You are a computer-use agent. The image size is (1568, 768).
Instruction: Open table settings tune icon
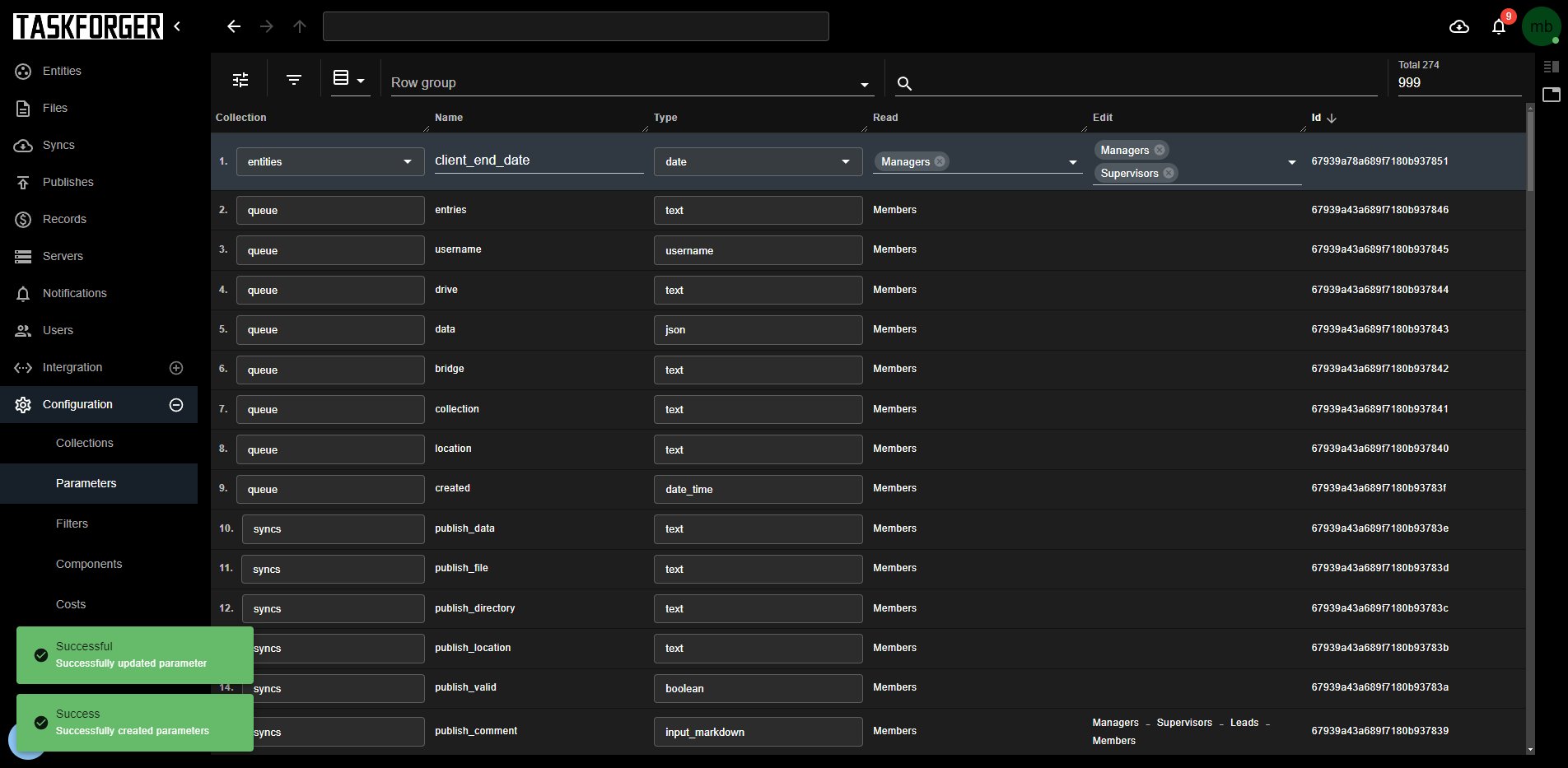tap(240, 80)
